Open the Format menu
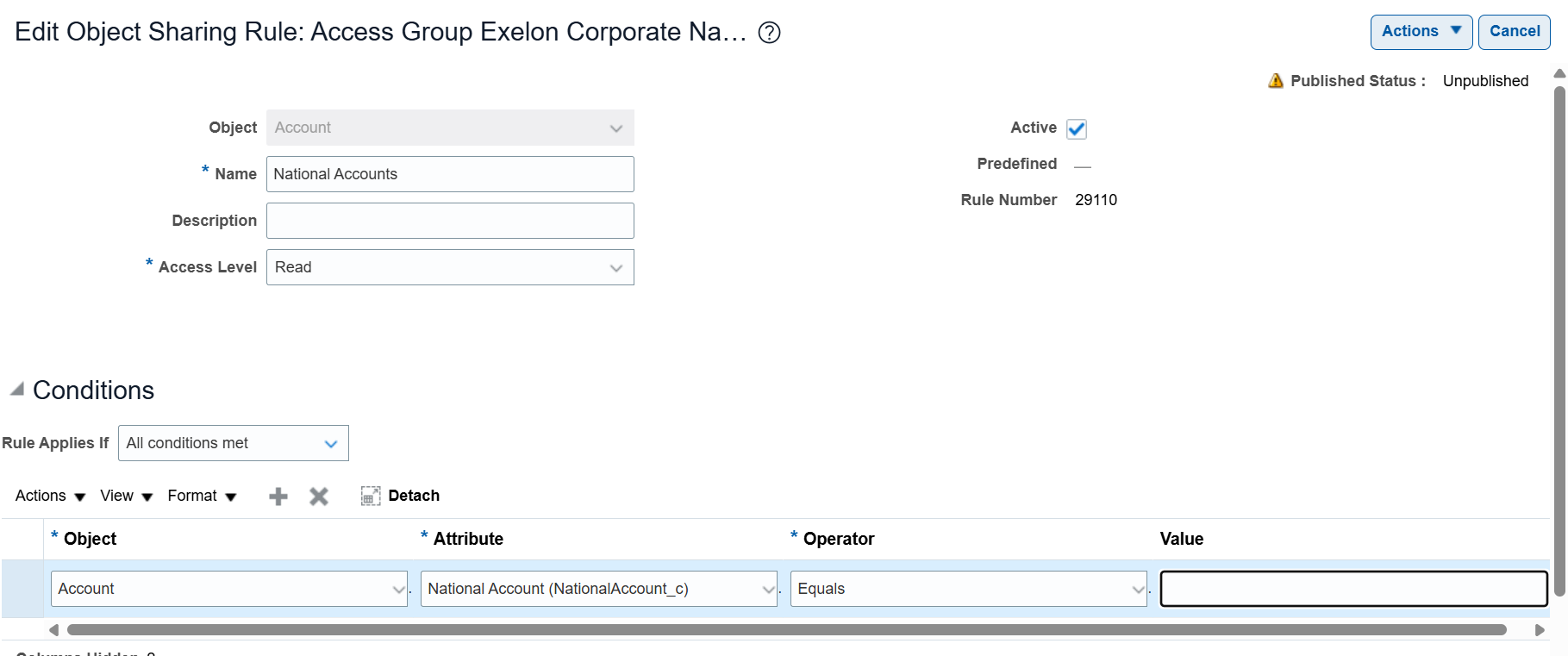Image resolution: width=1568 pixels, height=656 pixels. pos(202,496)
